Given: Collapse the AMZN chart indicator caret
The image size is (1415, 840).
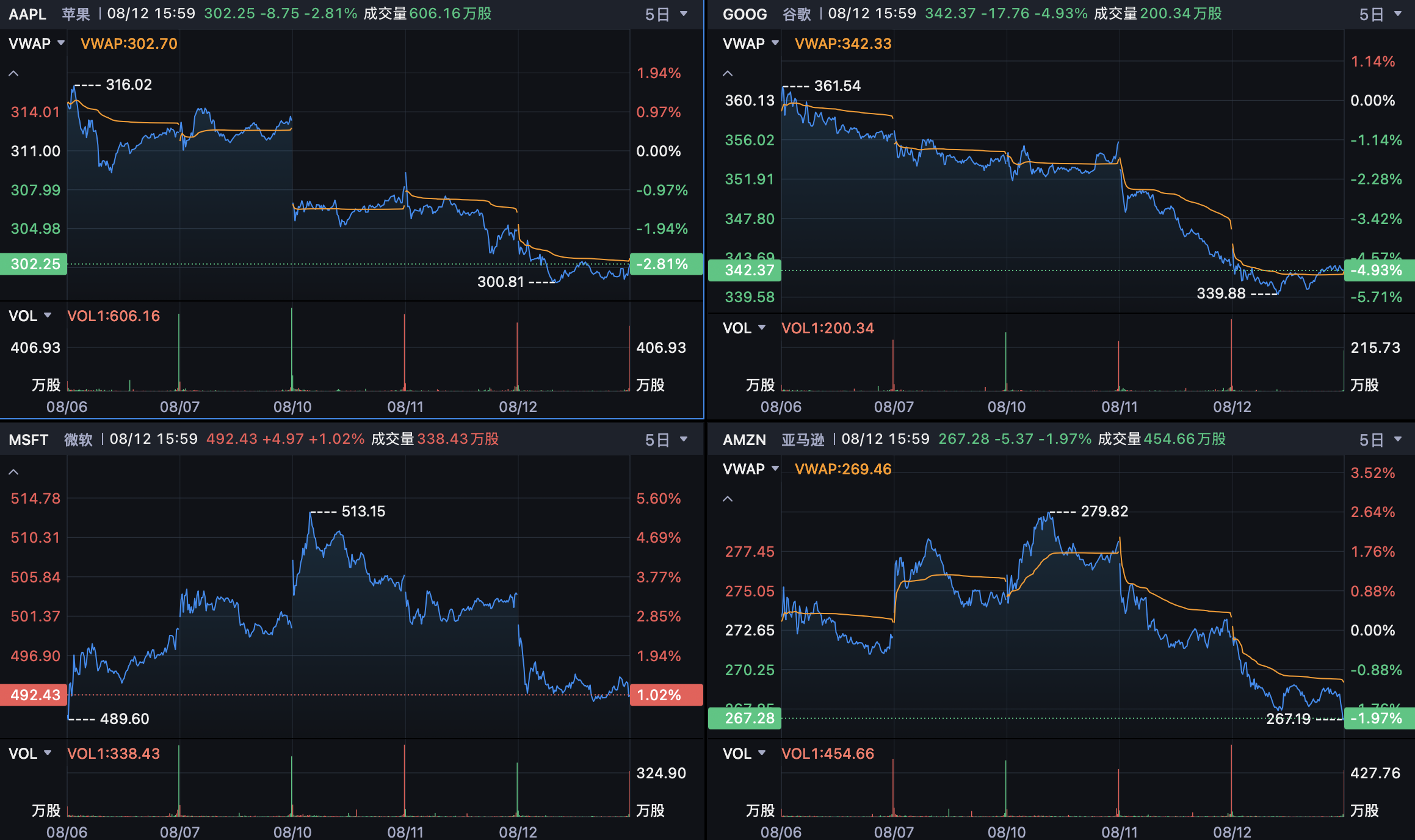Looking at the screenshot, I should point(728,499).
